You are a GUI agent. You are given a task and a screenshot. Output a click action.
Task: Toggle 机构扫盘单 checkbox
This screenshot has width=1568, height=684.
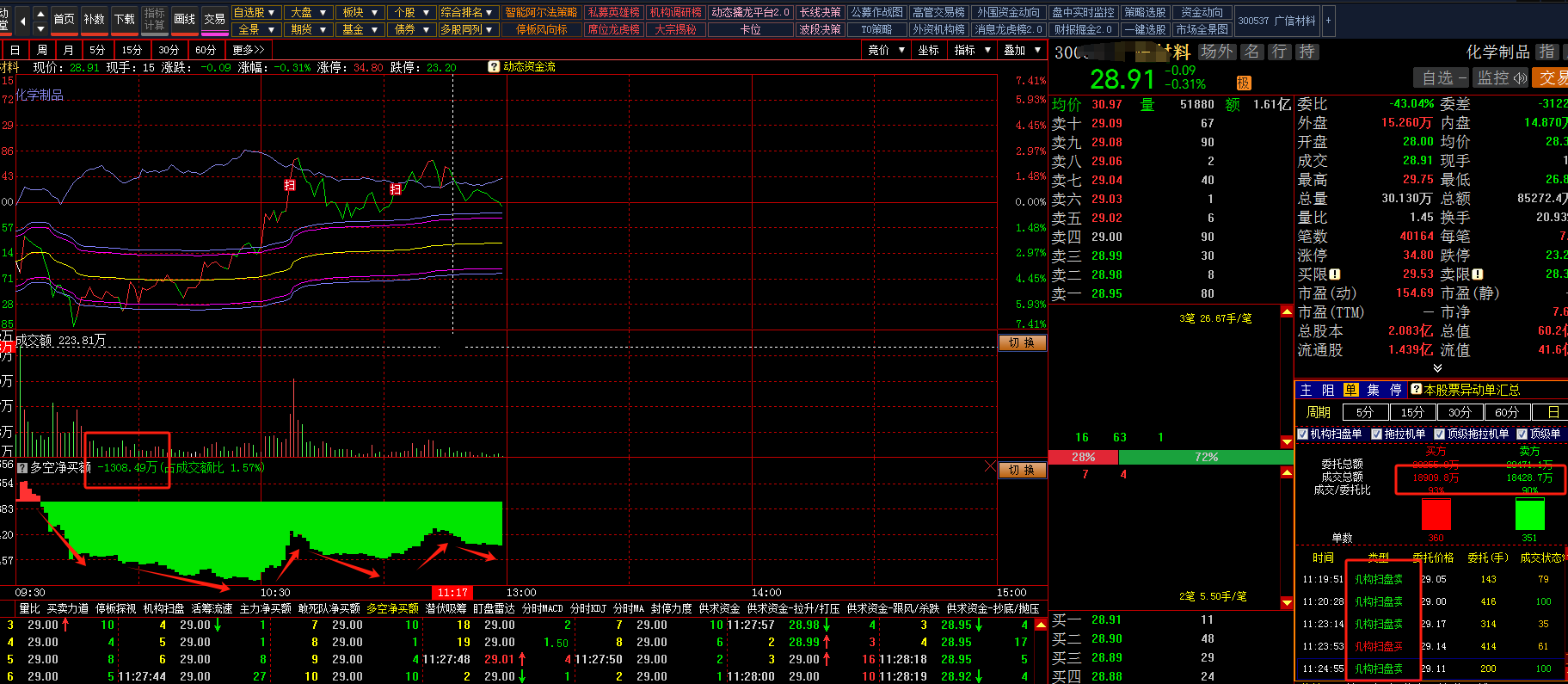(x=1302, y=434)
